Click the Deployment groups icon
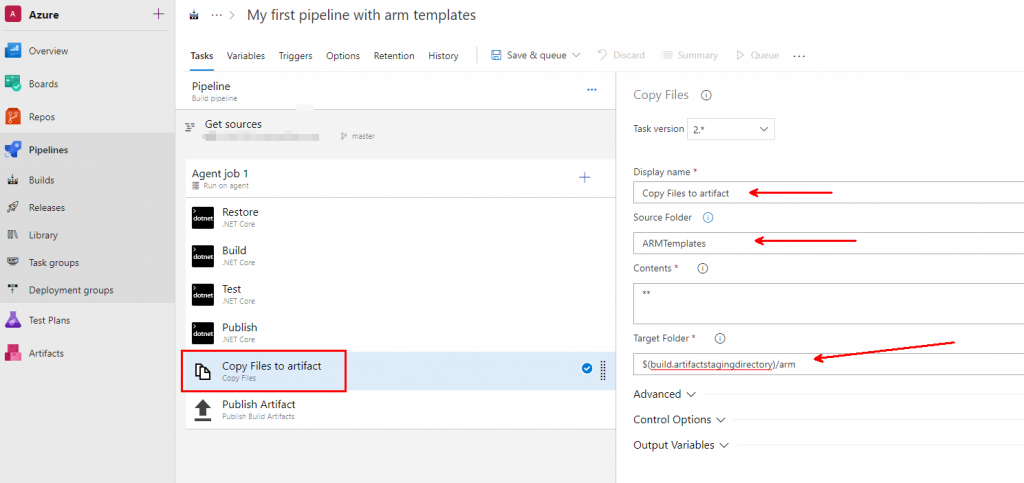This screenshot has width=1024, height=483. pos(12,290)
